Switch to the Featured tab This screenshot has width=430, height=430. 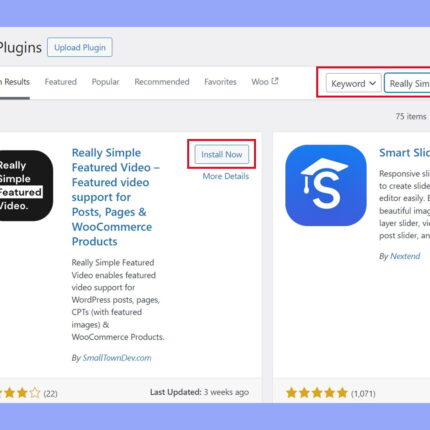point(61,82)
